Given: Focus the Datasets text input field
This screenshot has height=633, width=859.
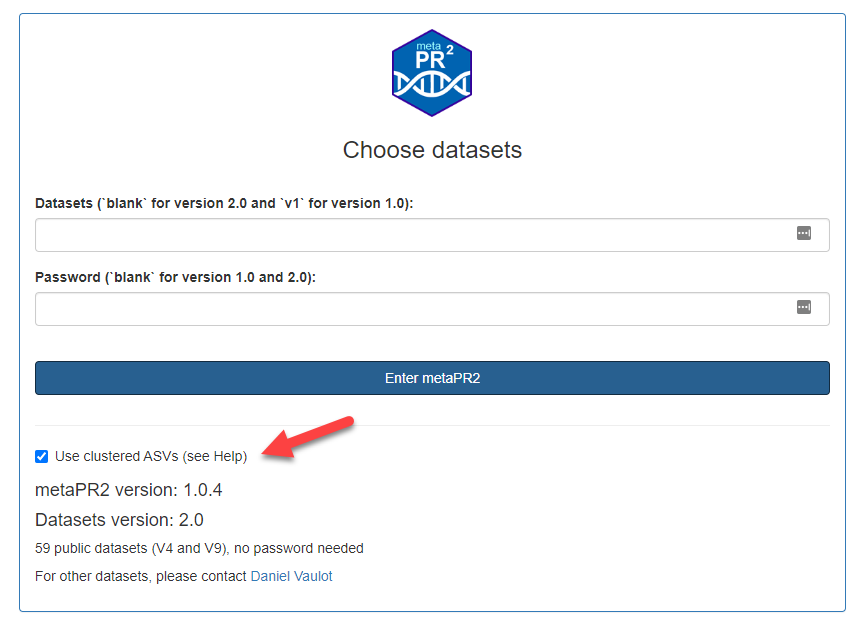Looking at the screenshot, I should (x=432, y=235).
